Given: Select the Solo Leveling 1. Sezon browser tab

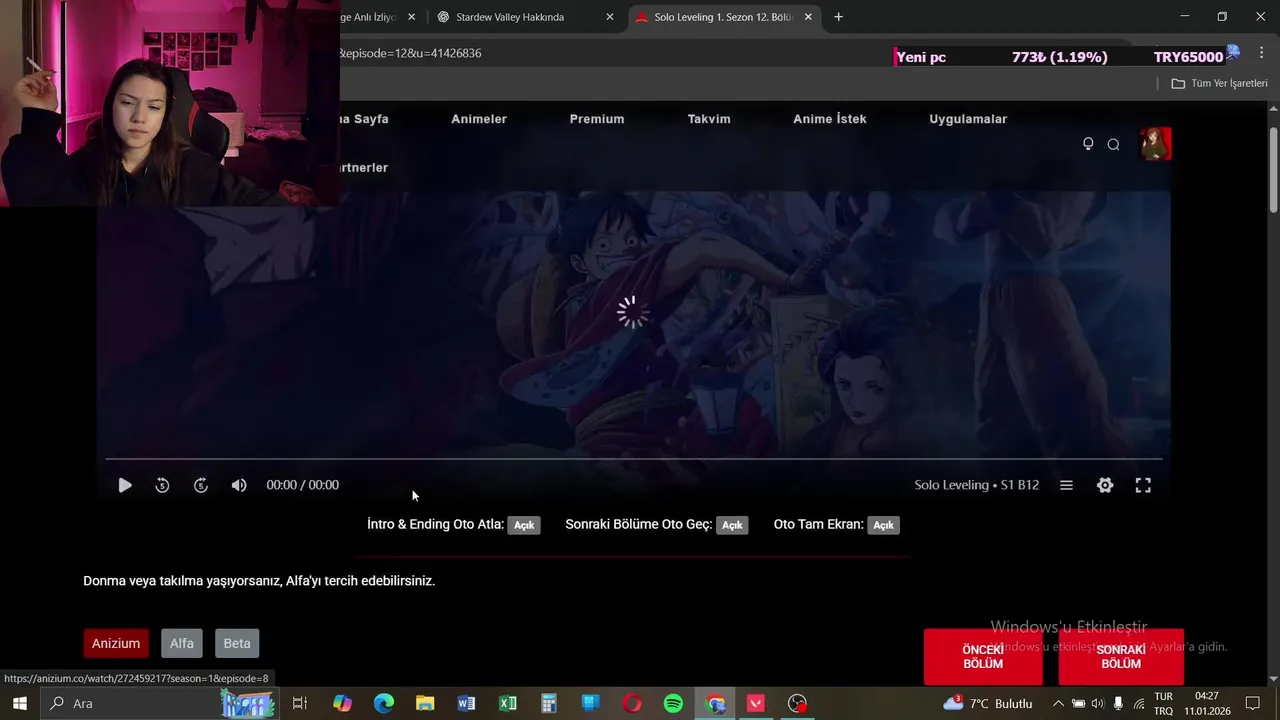Looking at the screenshot, I should tap(724, 17).
